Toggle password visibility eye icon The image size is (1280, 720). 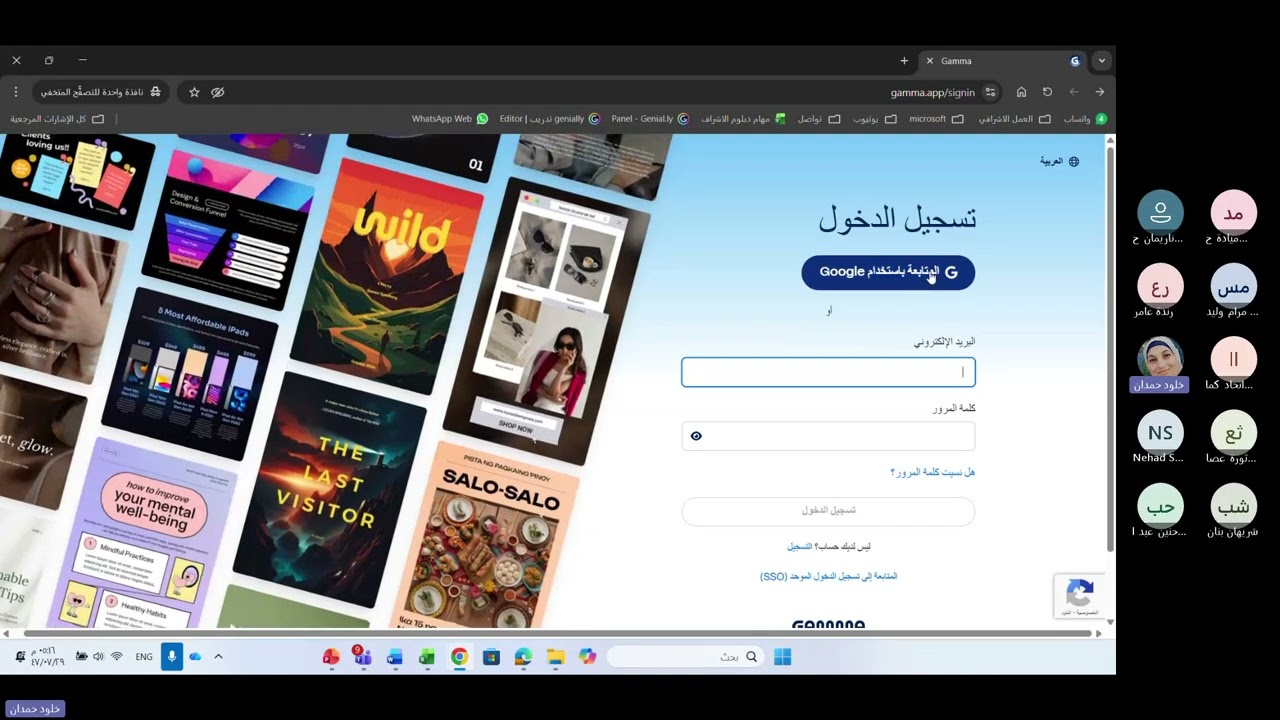point(696,436)
